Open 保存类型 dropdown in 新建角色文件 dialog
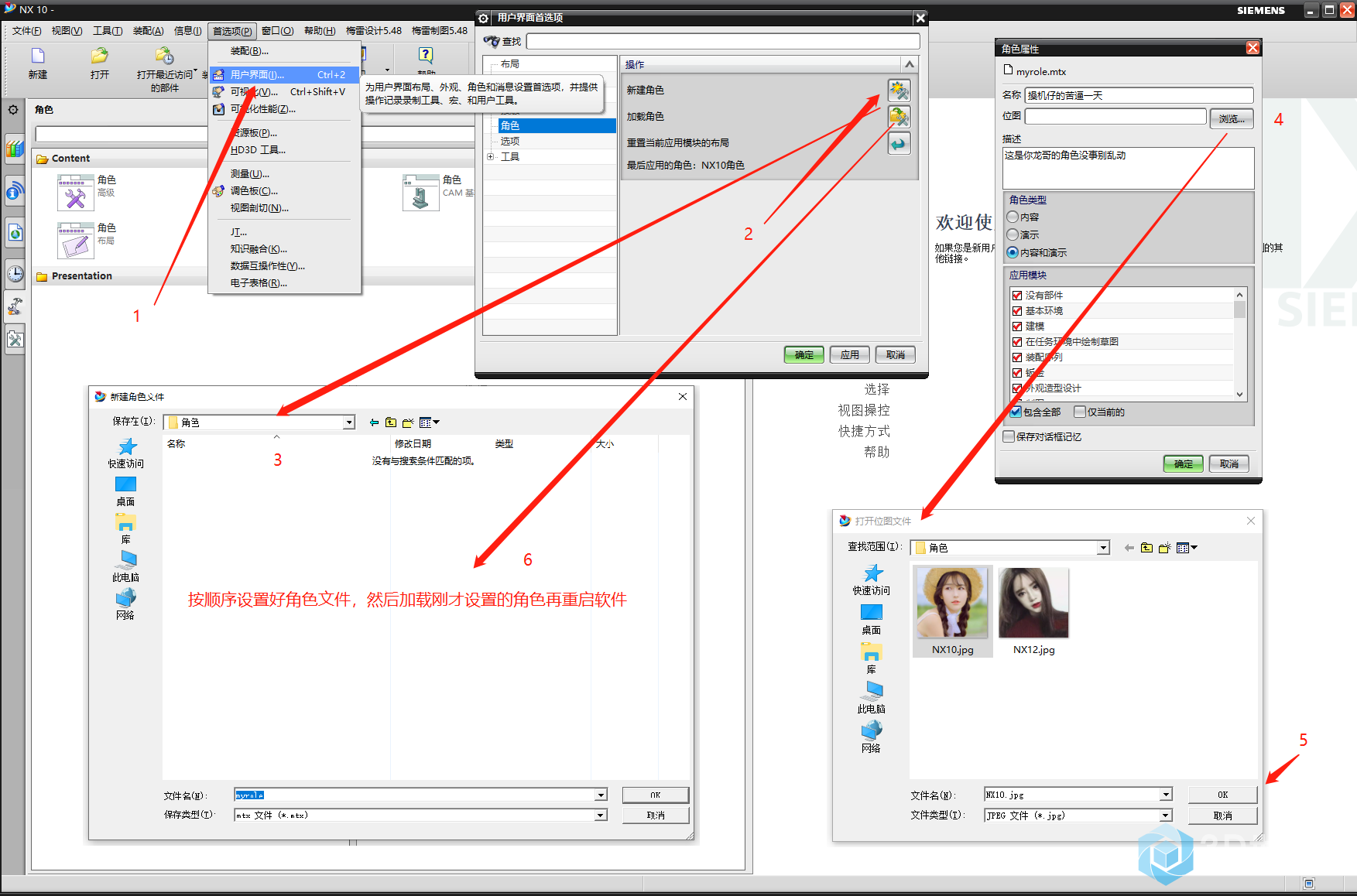The height and width of the screenshot is (896, 1357). pos(601,815)
